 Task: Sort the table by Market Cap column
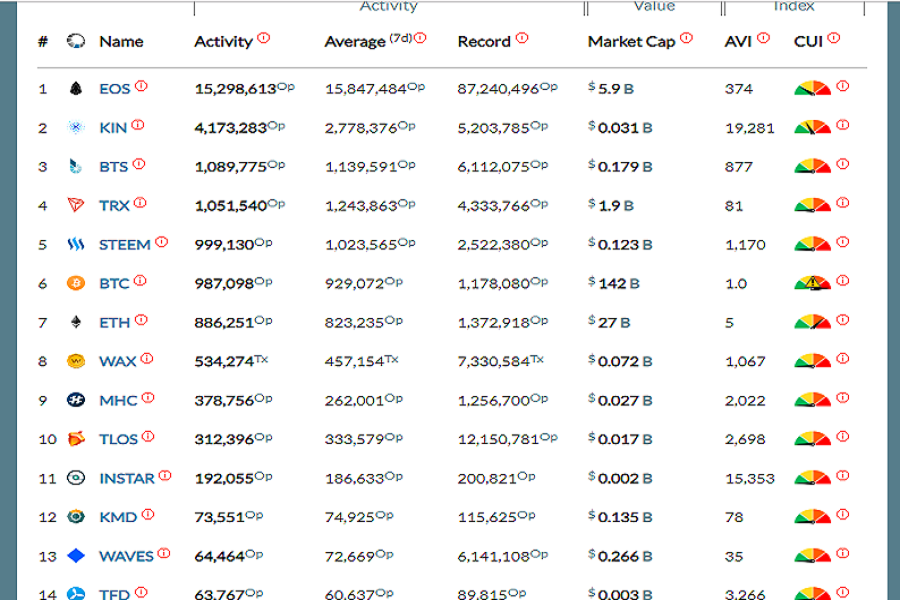click(x=631, y=42)
